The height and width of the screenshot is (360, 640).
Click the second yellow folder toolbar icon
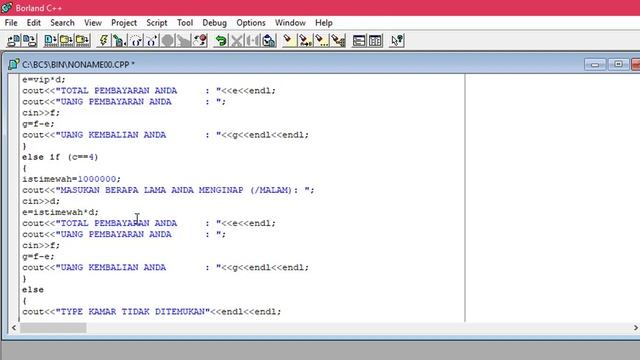pyautogui.click(x=82, y=40)
